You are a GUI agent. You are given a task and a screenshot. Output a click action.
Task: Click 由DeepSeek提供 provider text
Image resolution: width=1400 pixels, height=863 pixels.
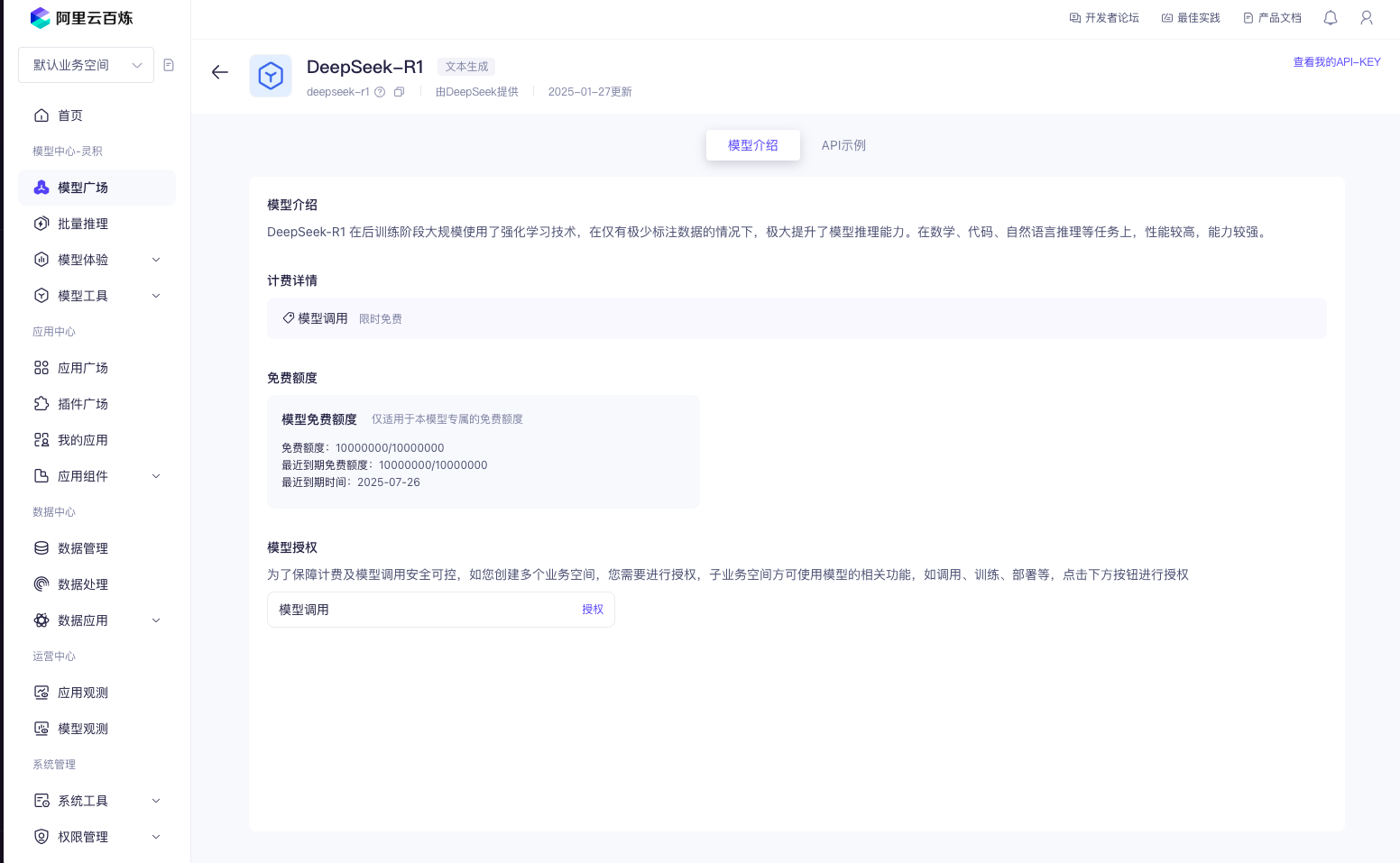[477, 92]
